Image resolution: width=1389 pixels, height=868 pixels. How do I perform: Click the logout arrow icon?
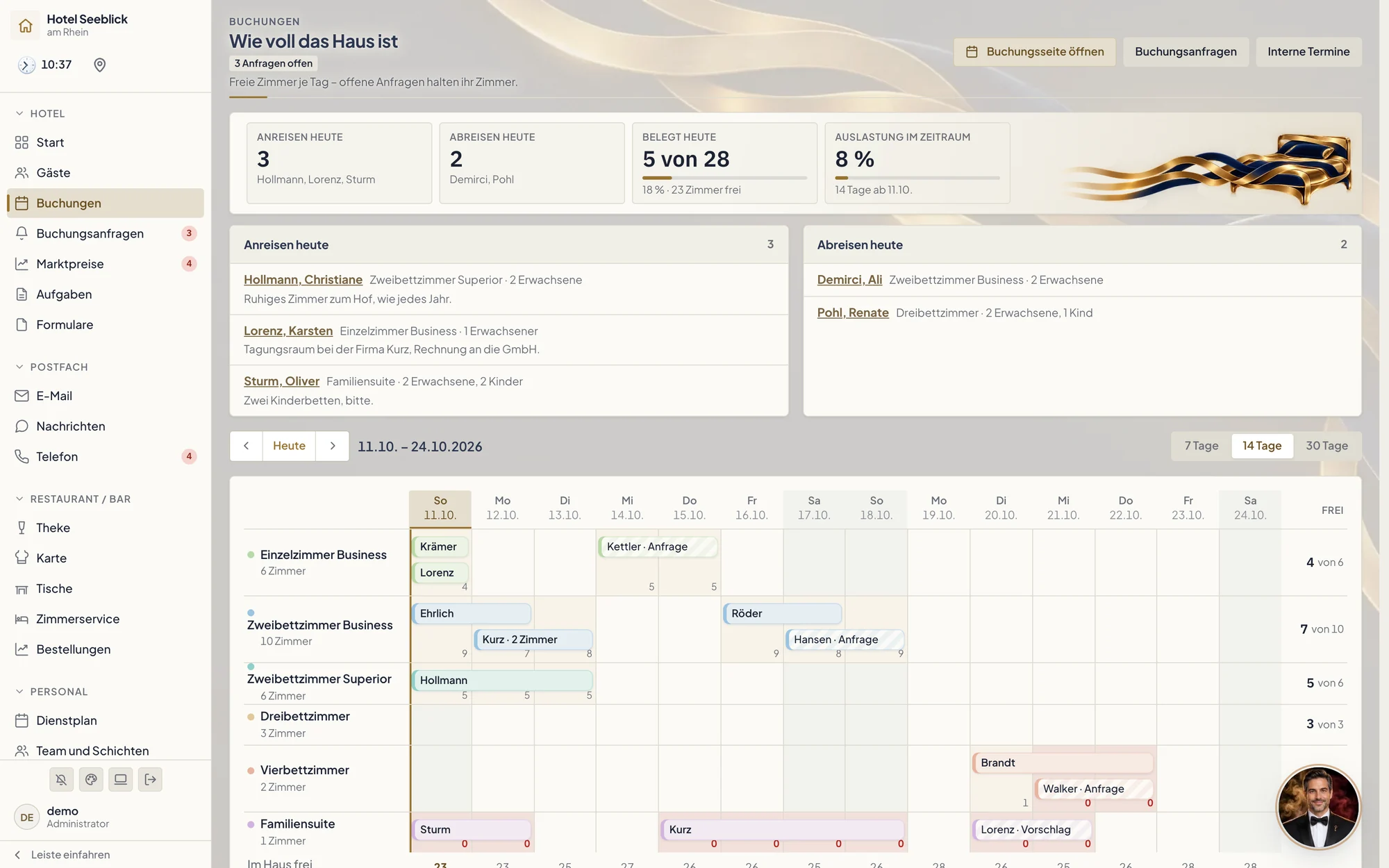(x=150, y=779)
